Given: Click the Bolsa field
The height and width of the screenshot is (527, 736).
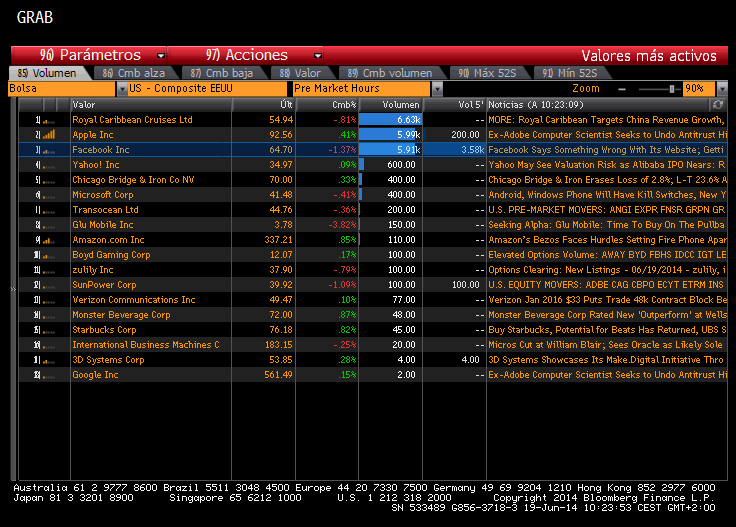Looking at the screenshot, I should point(62,89).
